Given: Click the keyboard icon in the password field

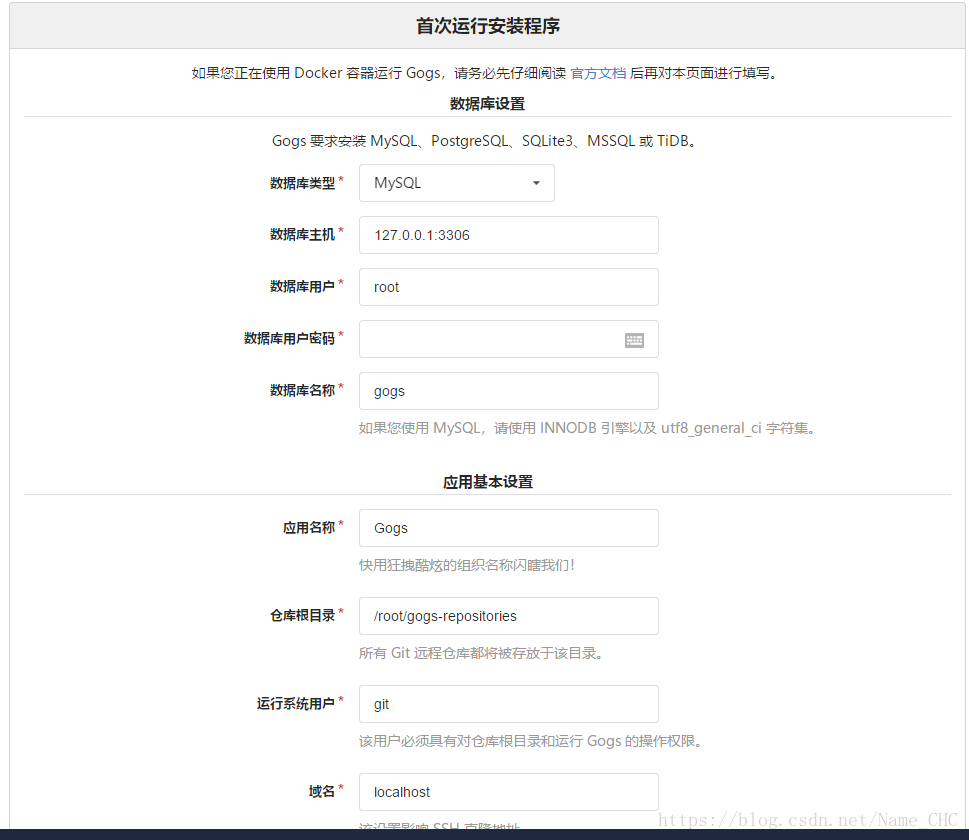Looking at the screenshot, I should point(634,340).
